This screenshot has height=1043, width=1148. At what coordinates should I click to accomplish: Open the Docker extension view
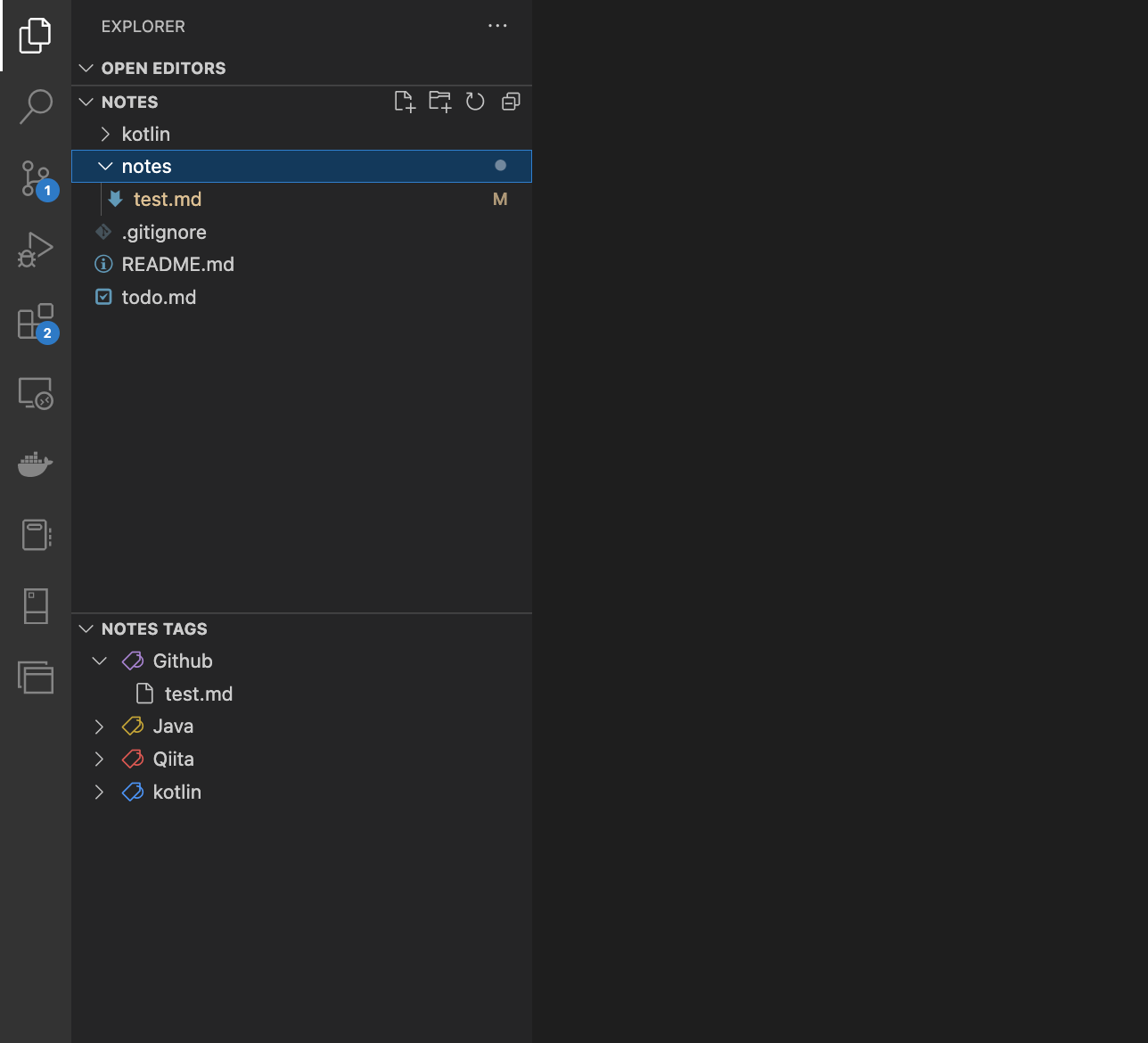(x=35, y=464)
